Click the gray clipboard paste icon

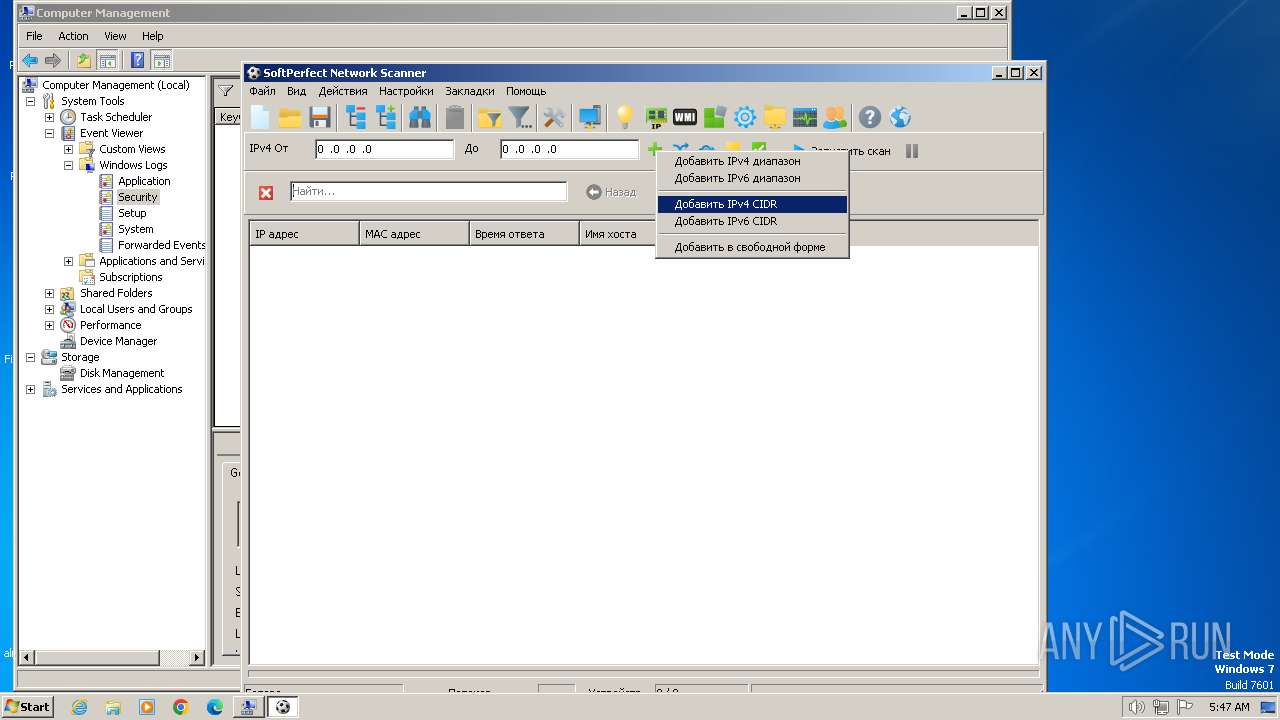pos(455,118)
